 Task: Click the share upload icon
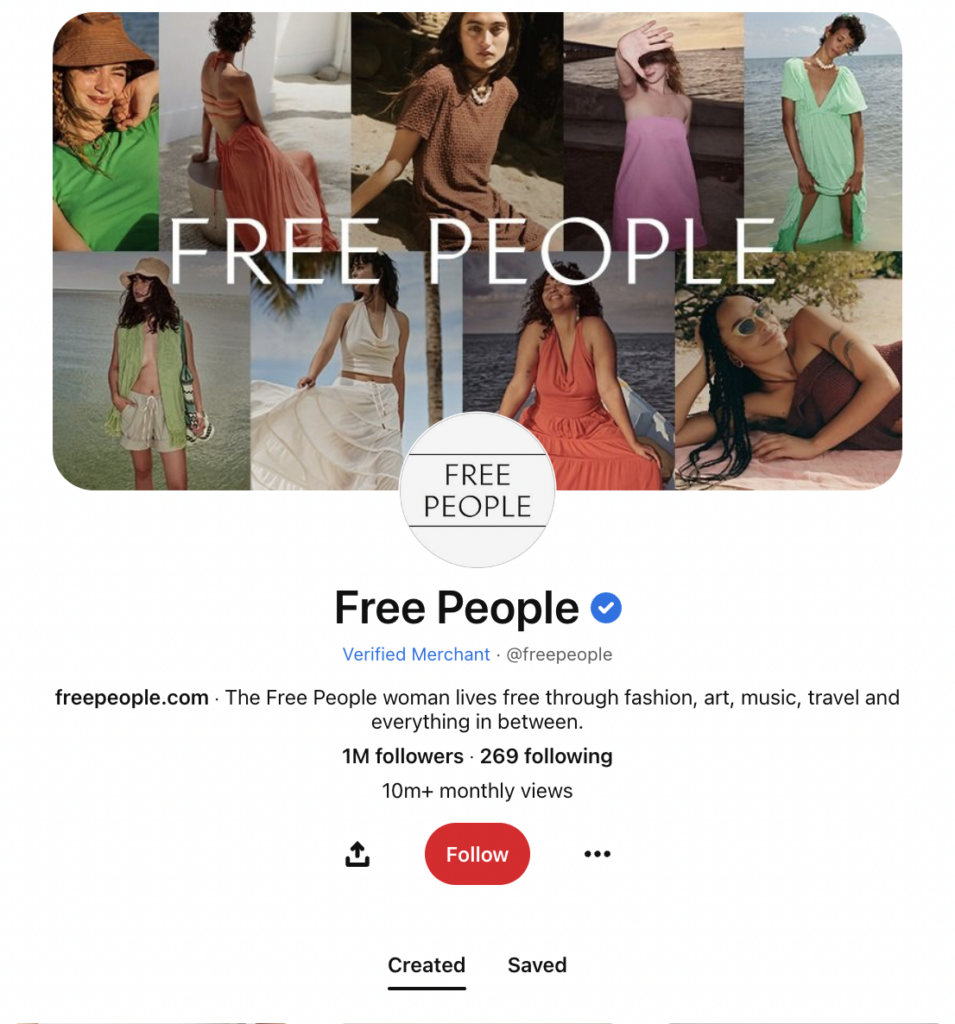[x=357, y=854]
